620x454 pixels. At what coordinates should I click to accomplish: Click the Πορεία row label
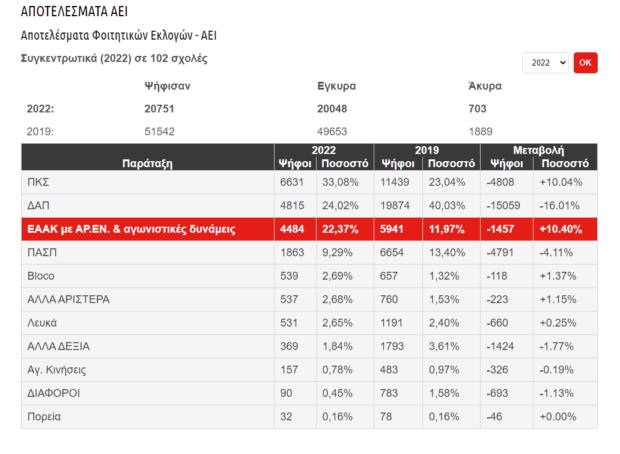[44, 416]
